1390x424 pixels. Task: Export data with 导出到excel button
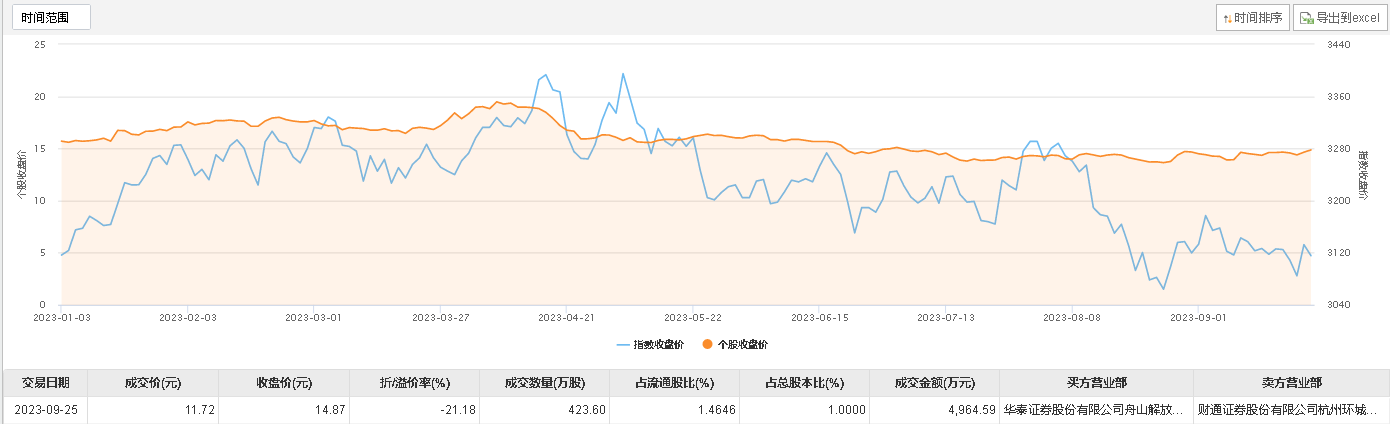coord(1339,18)
